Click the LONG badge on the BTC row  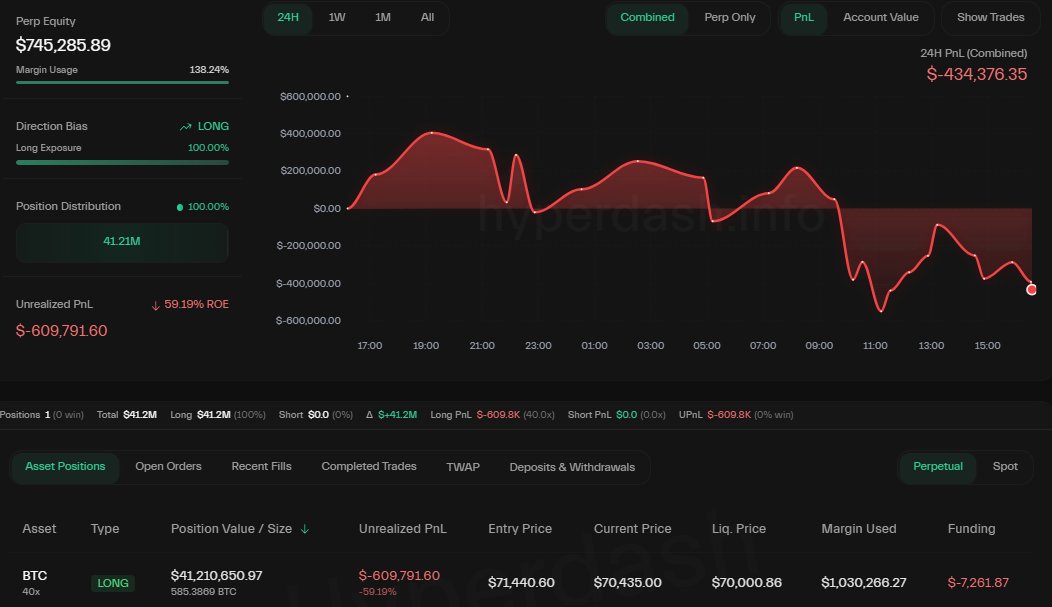112,583
